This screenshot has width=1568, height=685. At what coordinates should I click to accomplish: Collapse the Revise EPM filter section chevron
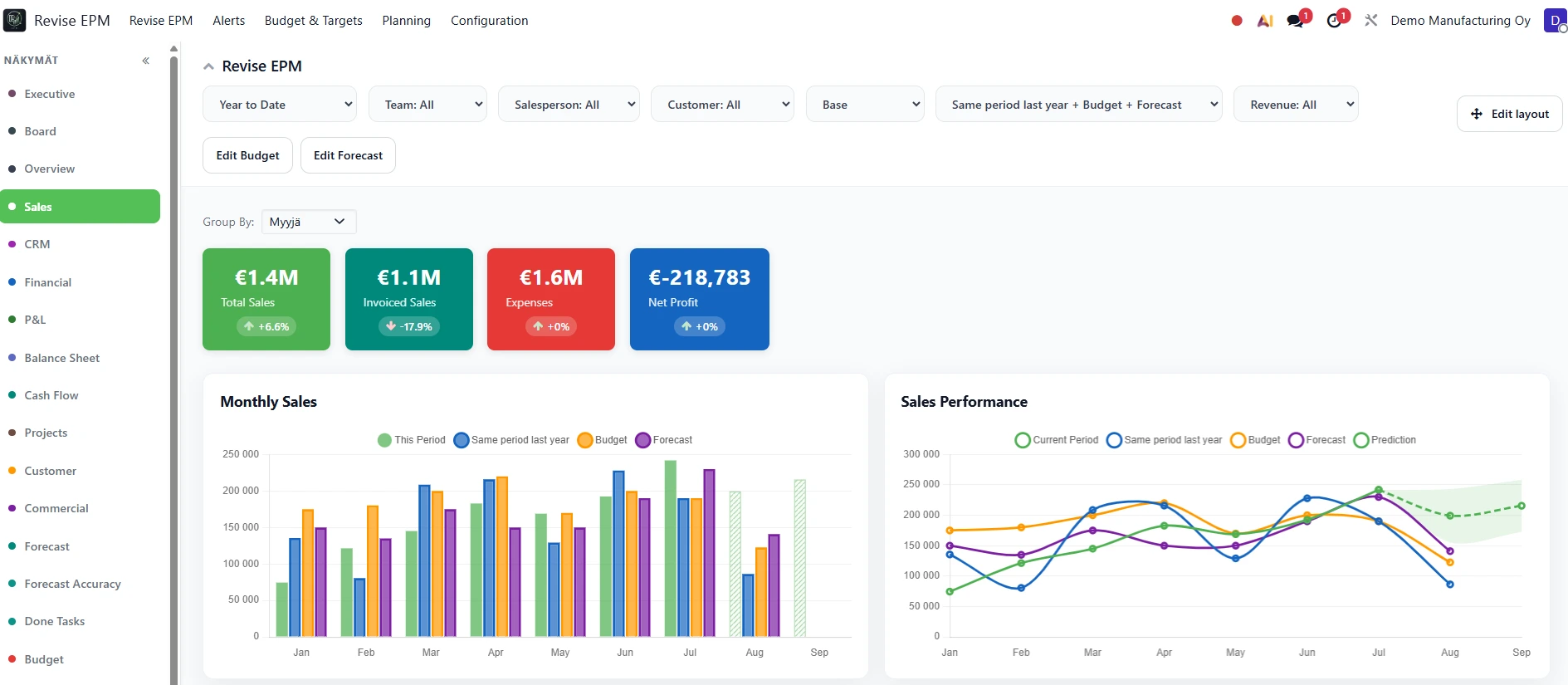click(209, 66)
